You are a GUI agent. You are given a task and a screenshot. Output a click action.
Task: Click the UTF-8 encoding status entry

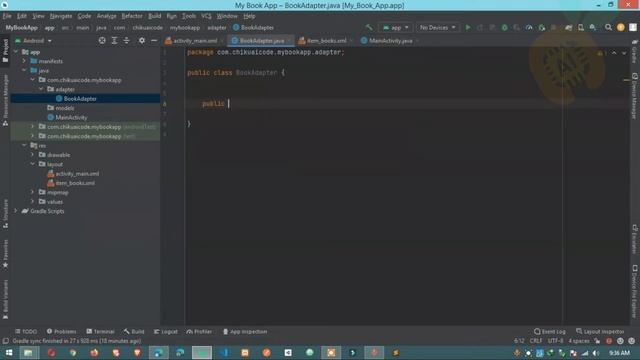(555, 341)
